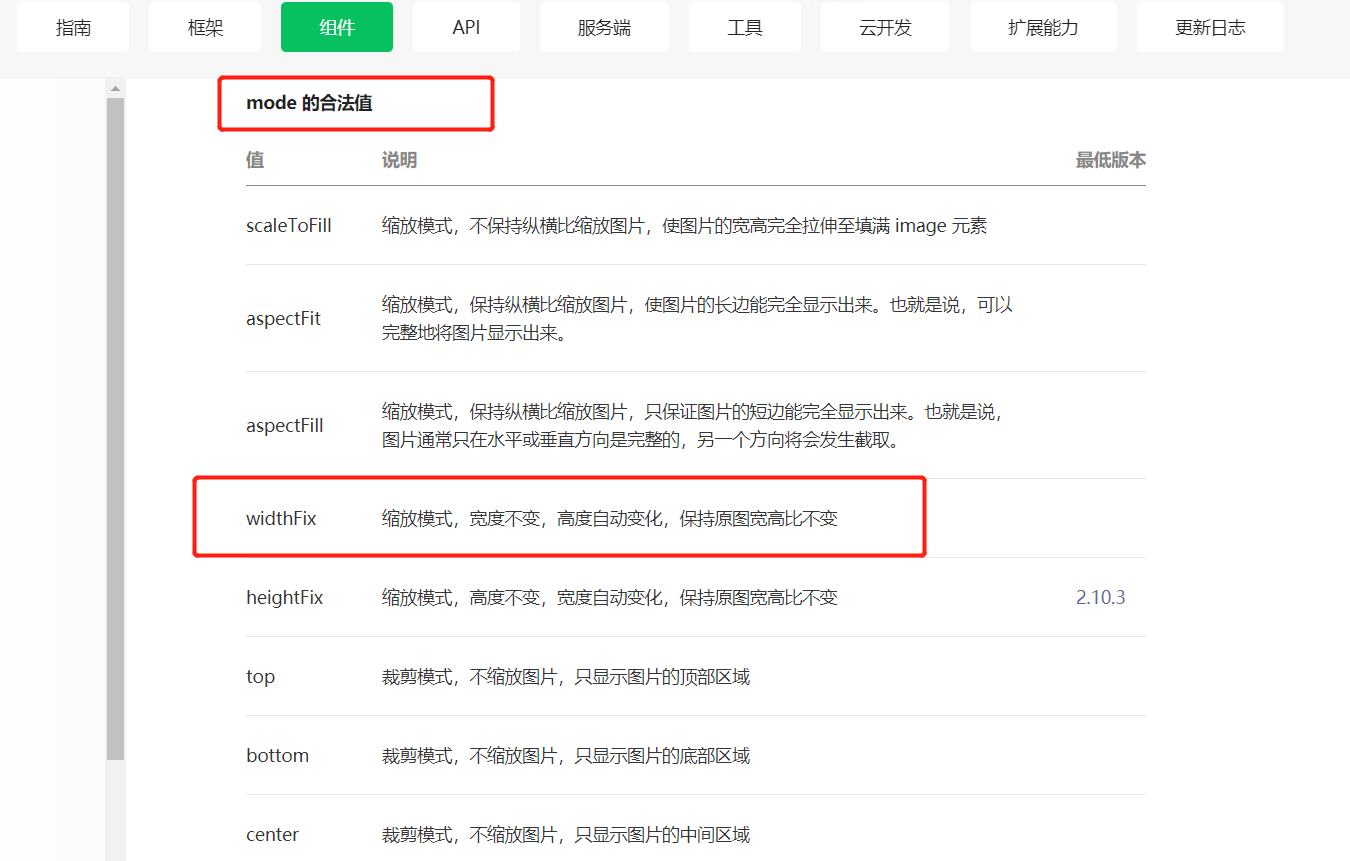This screenshot has width=1350, height=861.
Task: Click the 值 column header
Action: 255,160
